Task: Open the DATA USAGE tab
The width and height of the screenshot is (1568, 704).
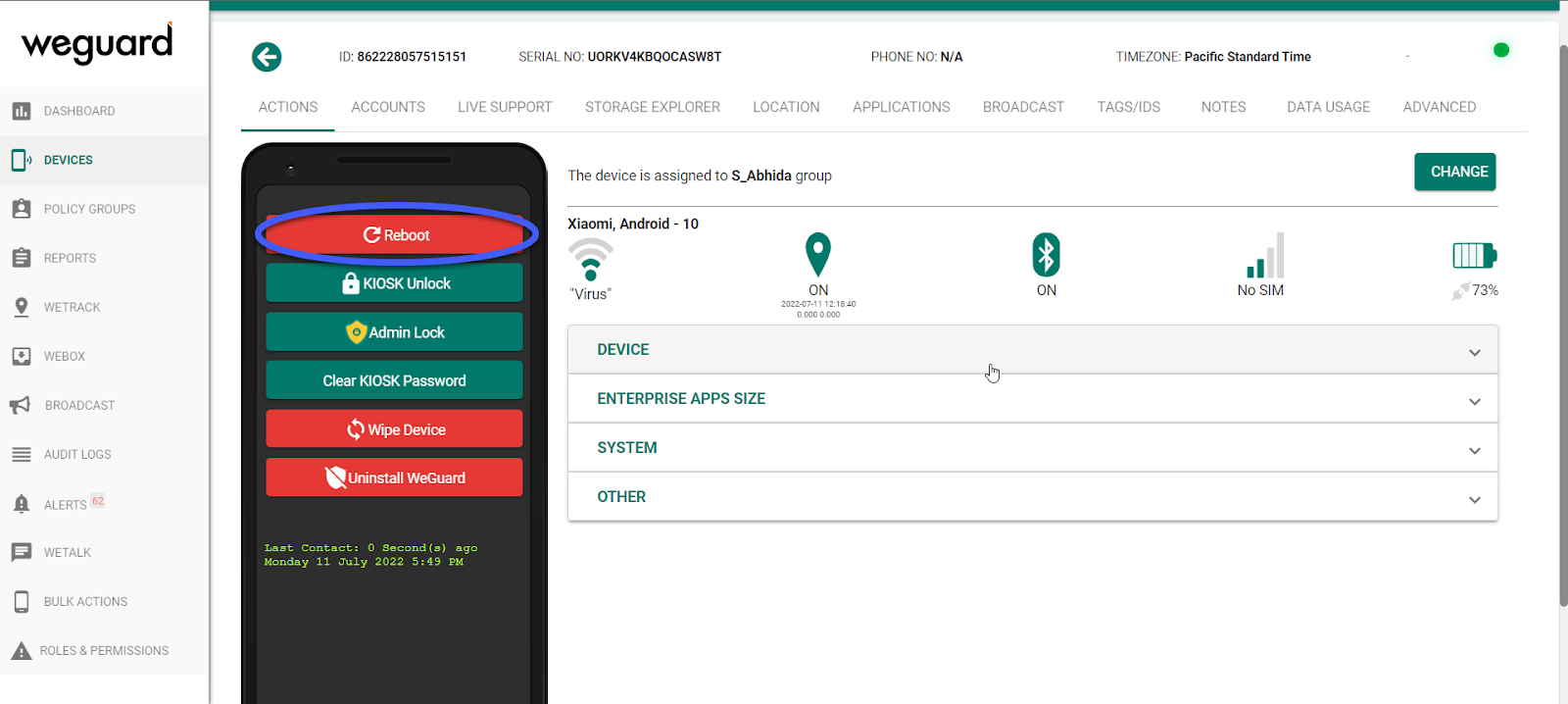Action: click(x=1328, y=107)
